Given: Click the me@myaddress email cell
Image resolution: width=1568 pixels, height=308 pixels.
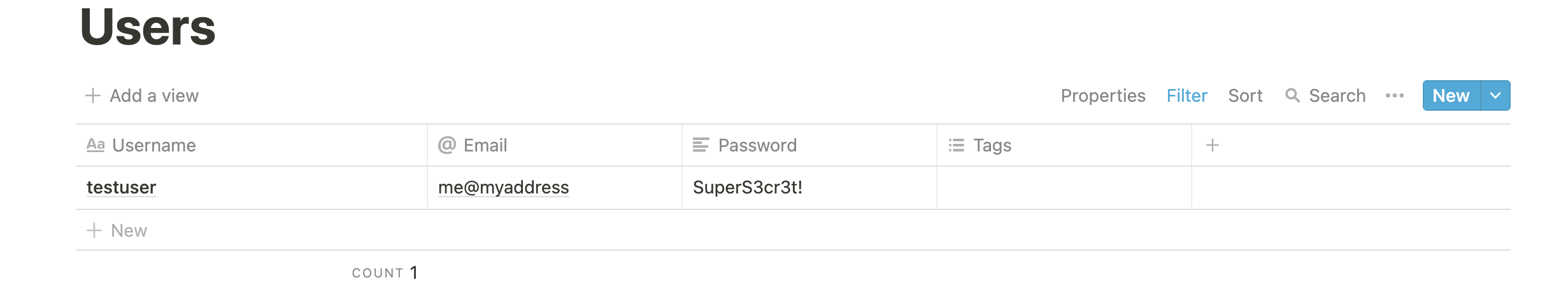Looking at the screenshot, I should (x=555, y=187).
